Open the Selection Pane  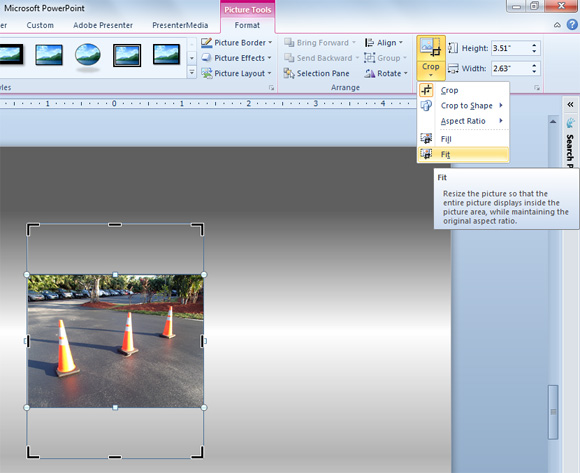point(316,73)
